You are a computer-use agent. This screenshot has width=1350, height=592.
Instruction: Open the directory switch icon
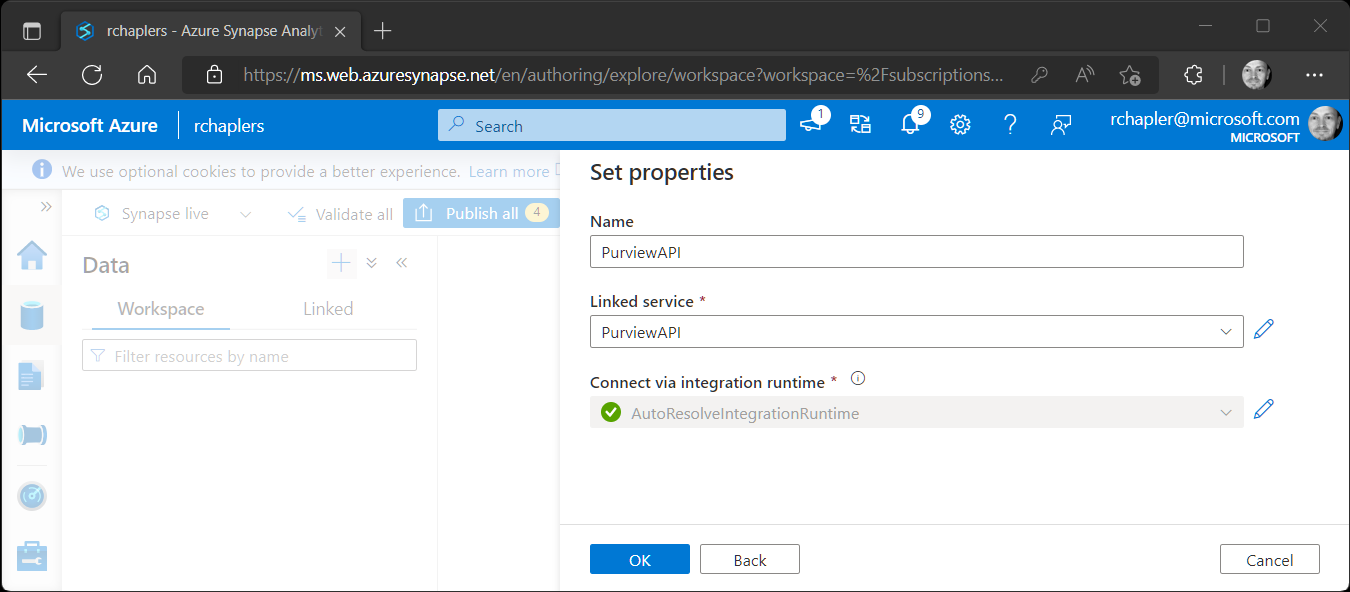[x=860, y=124]
